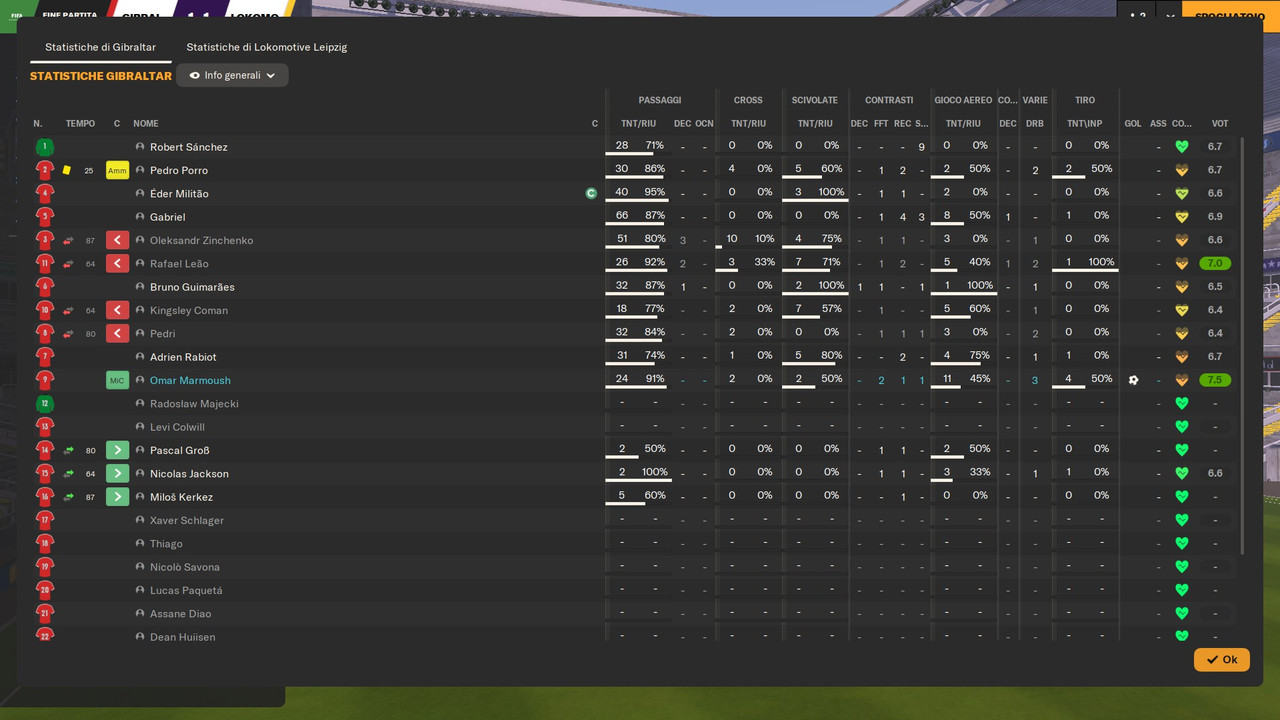Image resolution: width=1280 pixels, height=720 pixels.
Task: Sort by TNT\INP under TIRO
Action: 1085,124
